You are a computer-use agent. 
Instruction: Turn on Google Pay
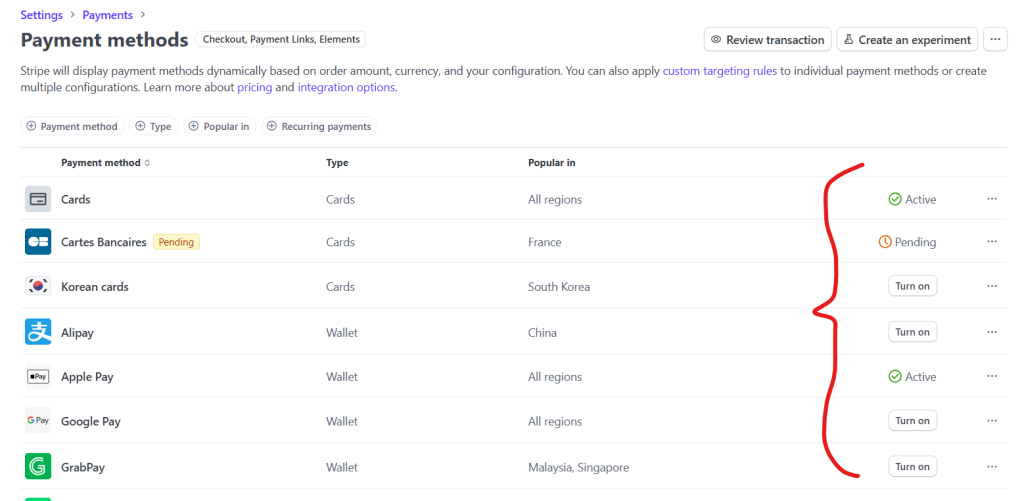click(x=912, y=421)
